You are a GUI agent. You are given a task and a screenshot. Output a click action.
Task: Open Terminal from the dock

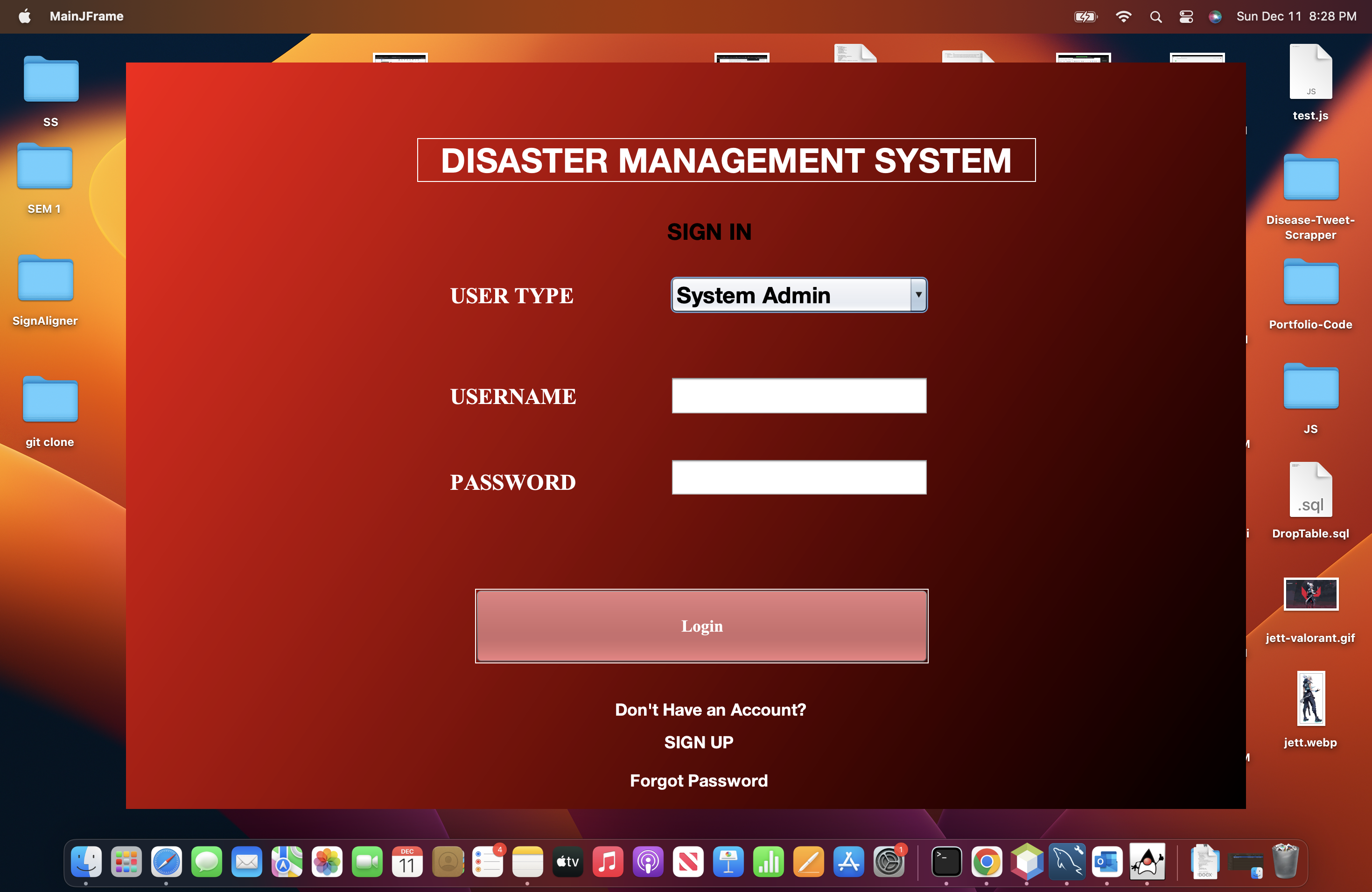pos(946,862)
